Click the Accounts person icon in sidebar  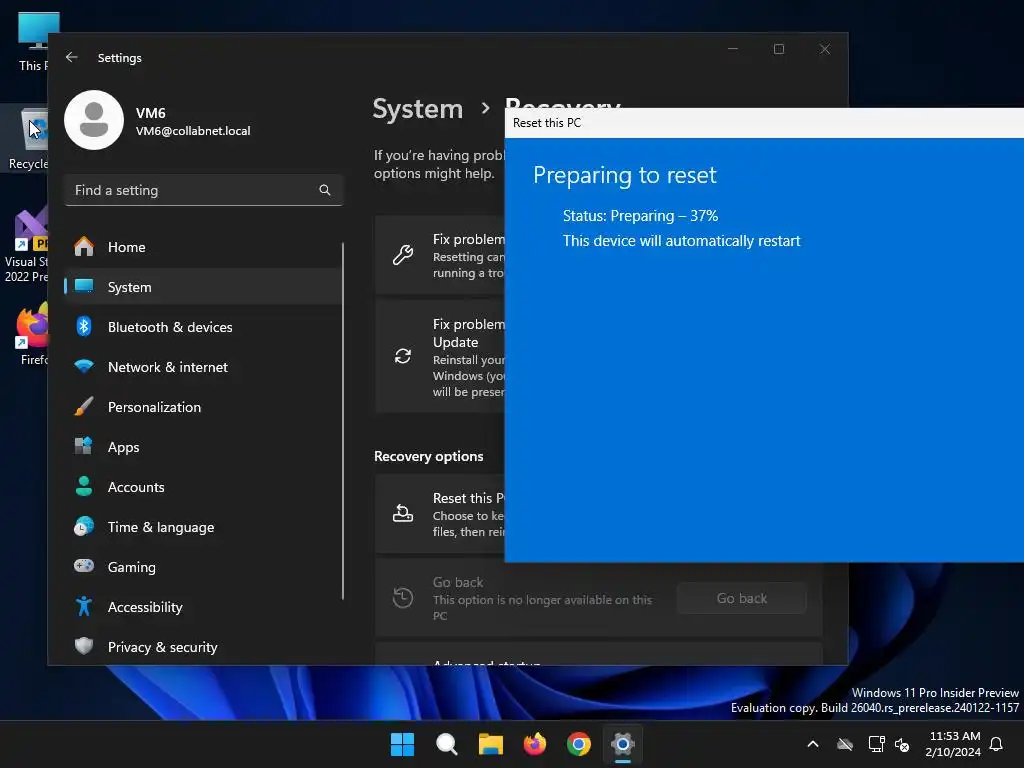pyautogui.click(x=84, y=487)
